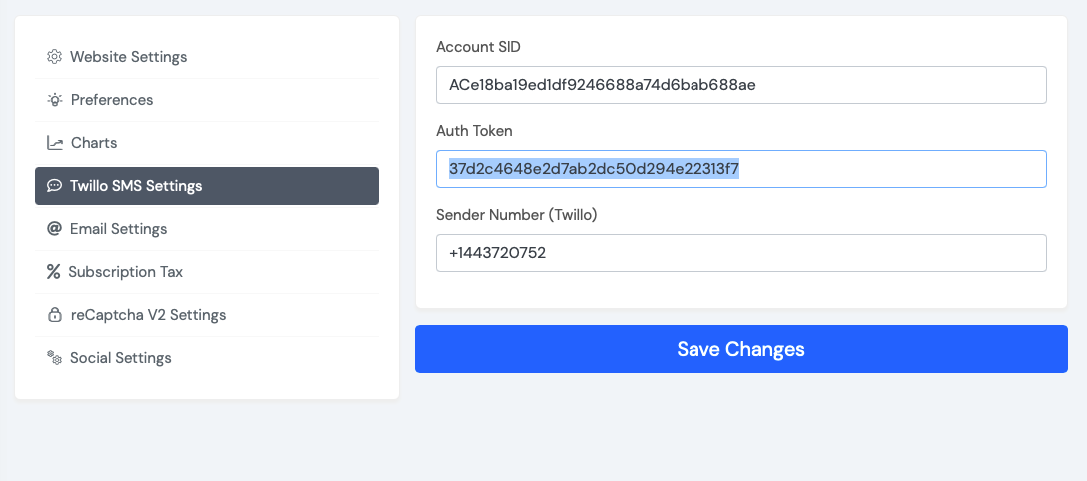Select Twillo SMS Settings menu item
Image resolution: width=1087 pixels, height=481 pixels.
coord(207,186)
